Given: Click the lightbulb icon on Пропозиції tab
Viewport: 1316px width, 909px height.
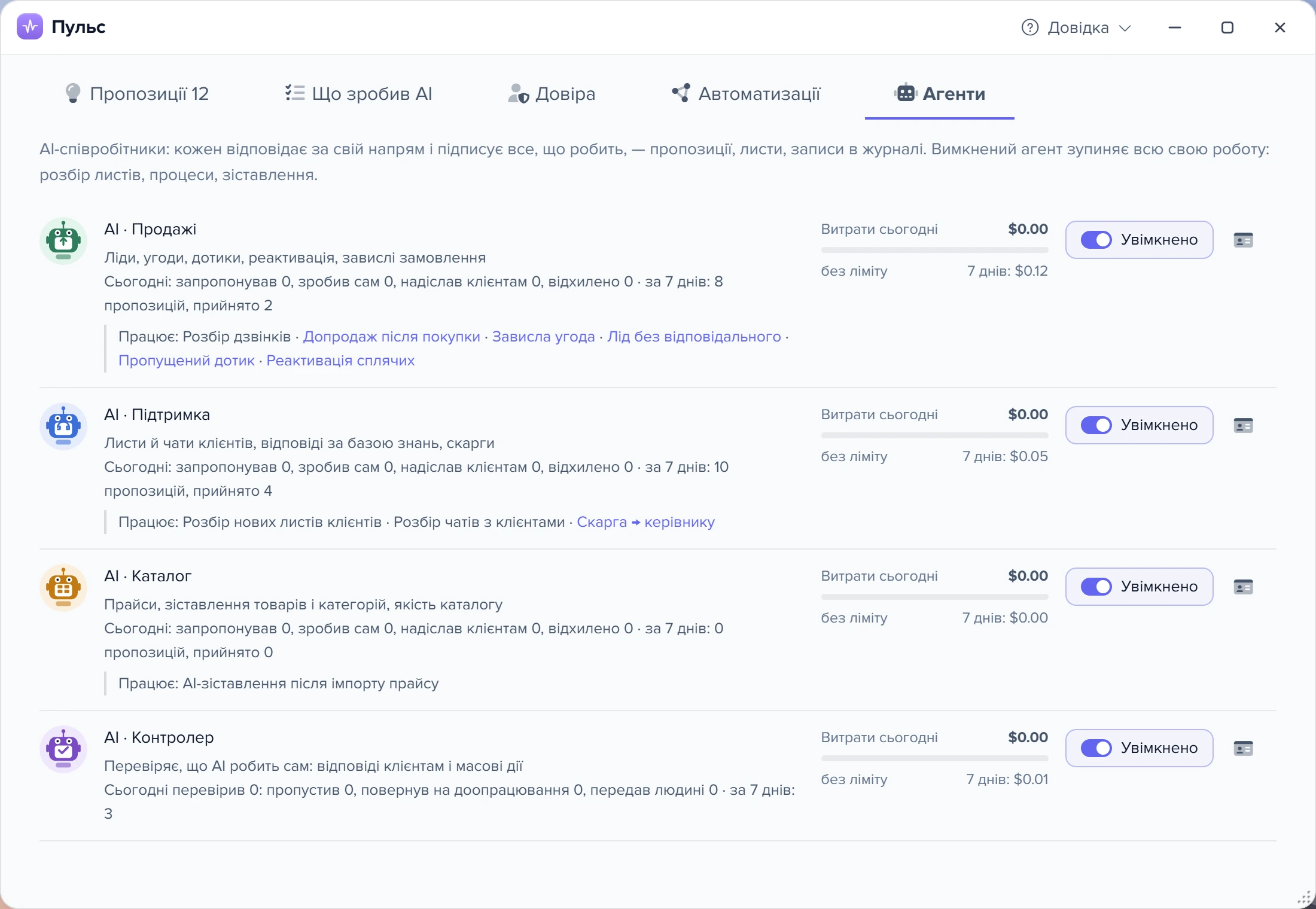Looking at the screenshot, I should [x=73, y=93].
